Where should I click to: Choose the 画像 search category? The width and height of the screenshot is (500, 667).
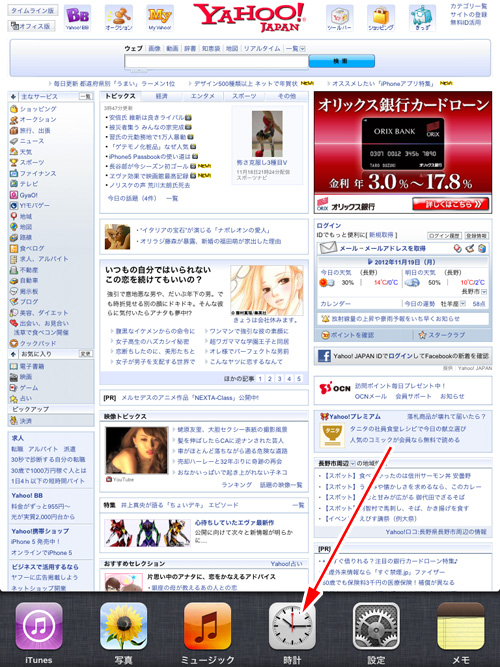click(154, 48)
